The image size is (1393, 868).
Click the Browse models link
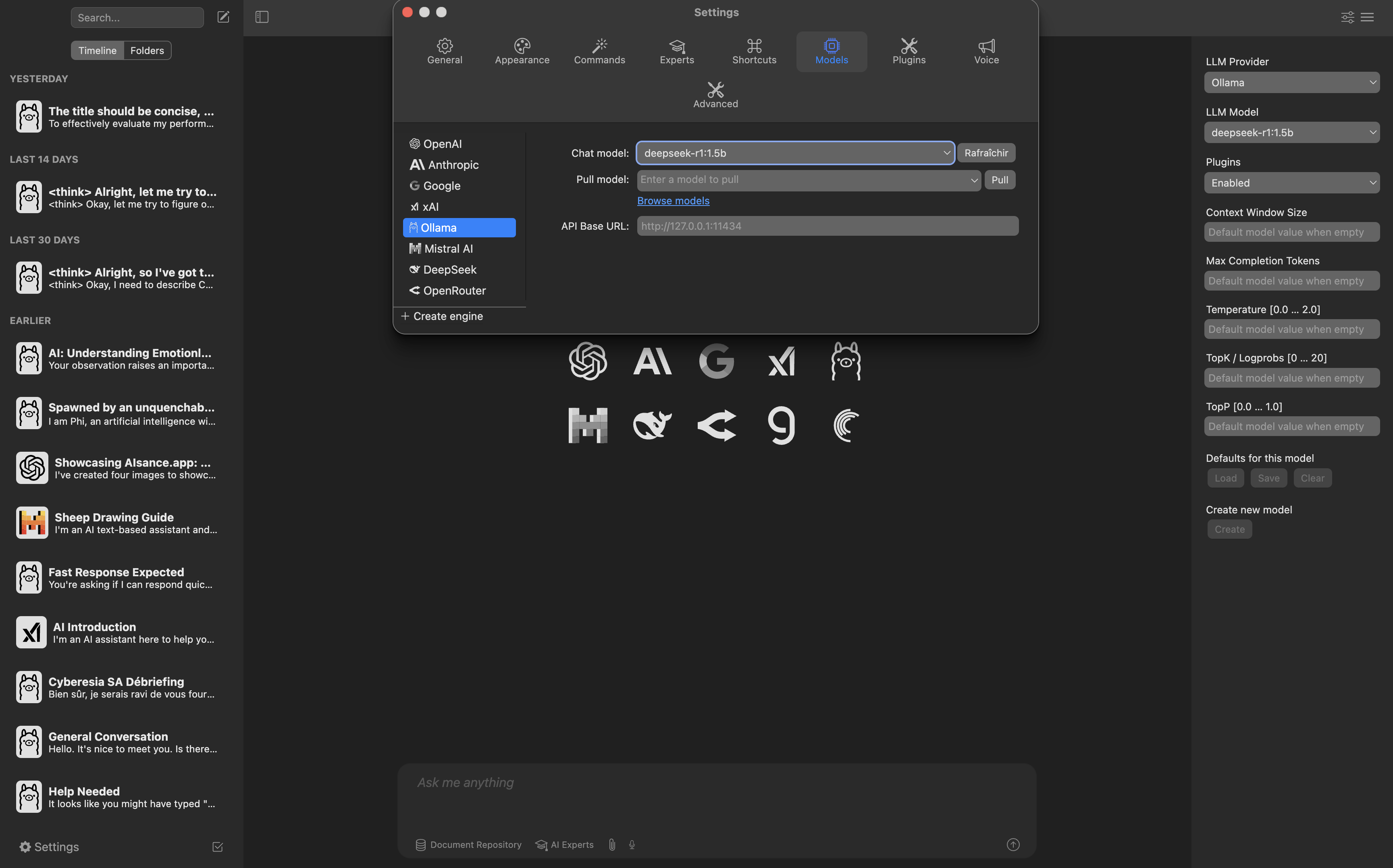[673, 201]
